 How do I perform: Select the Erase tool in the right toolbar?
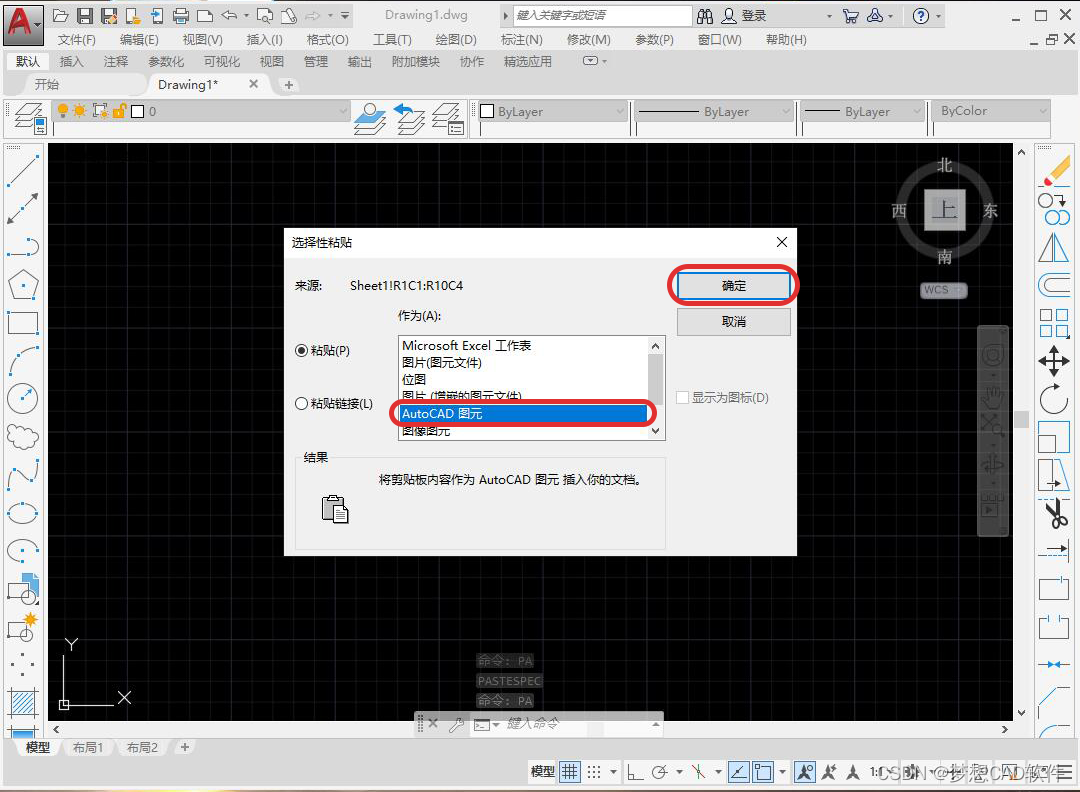pyautogui.click(x=1054, y=170)
